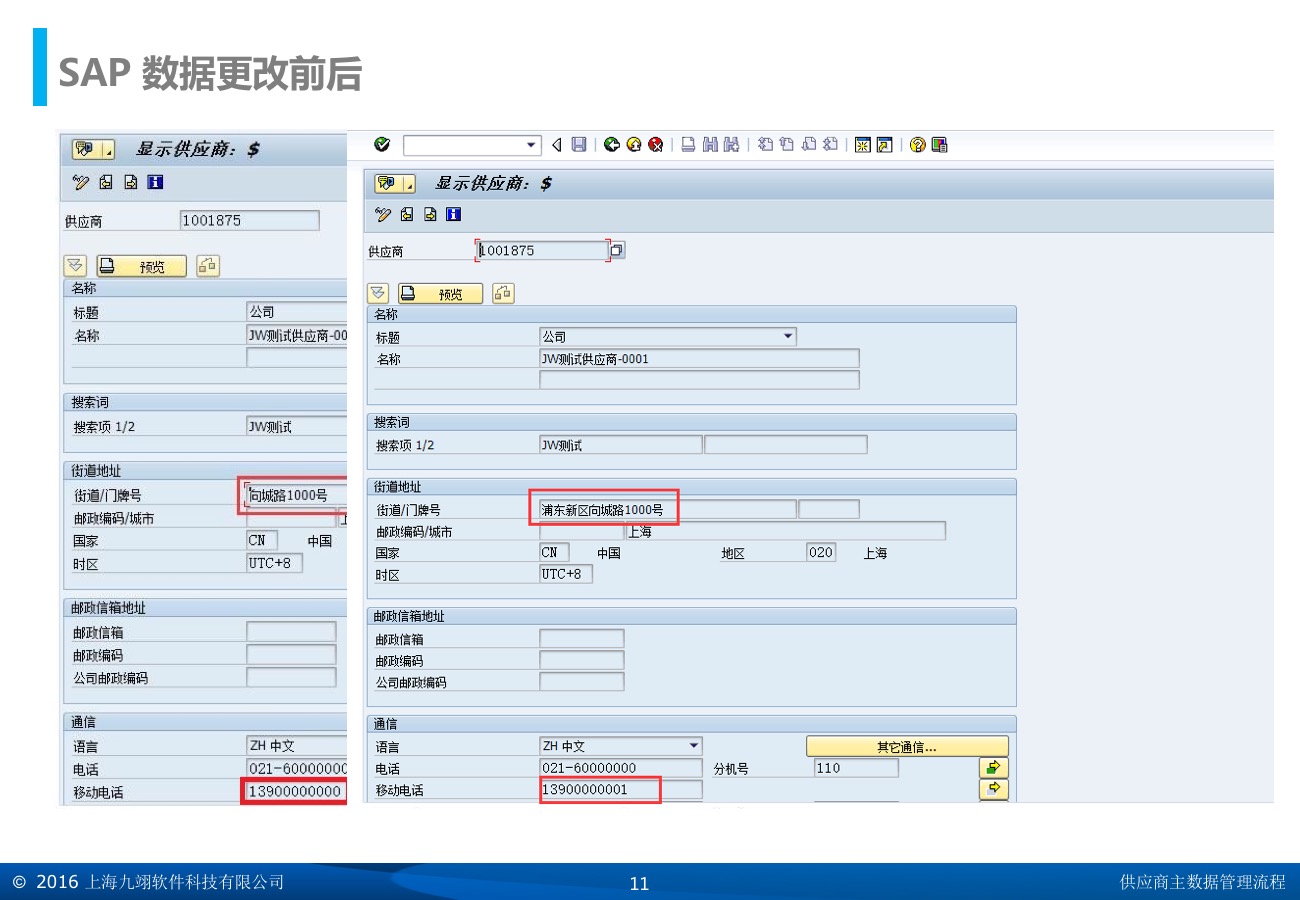Click the green Back arrow icon

pos(611,146)
